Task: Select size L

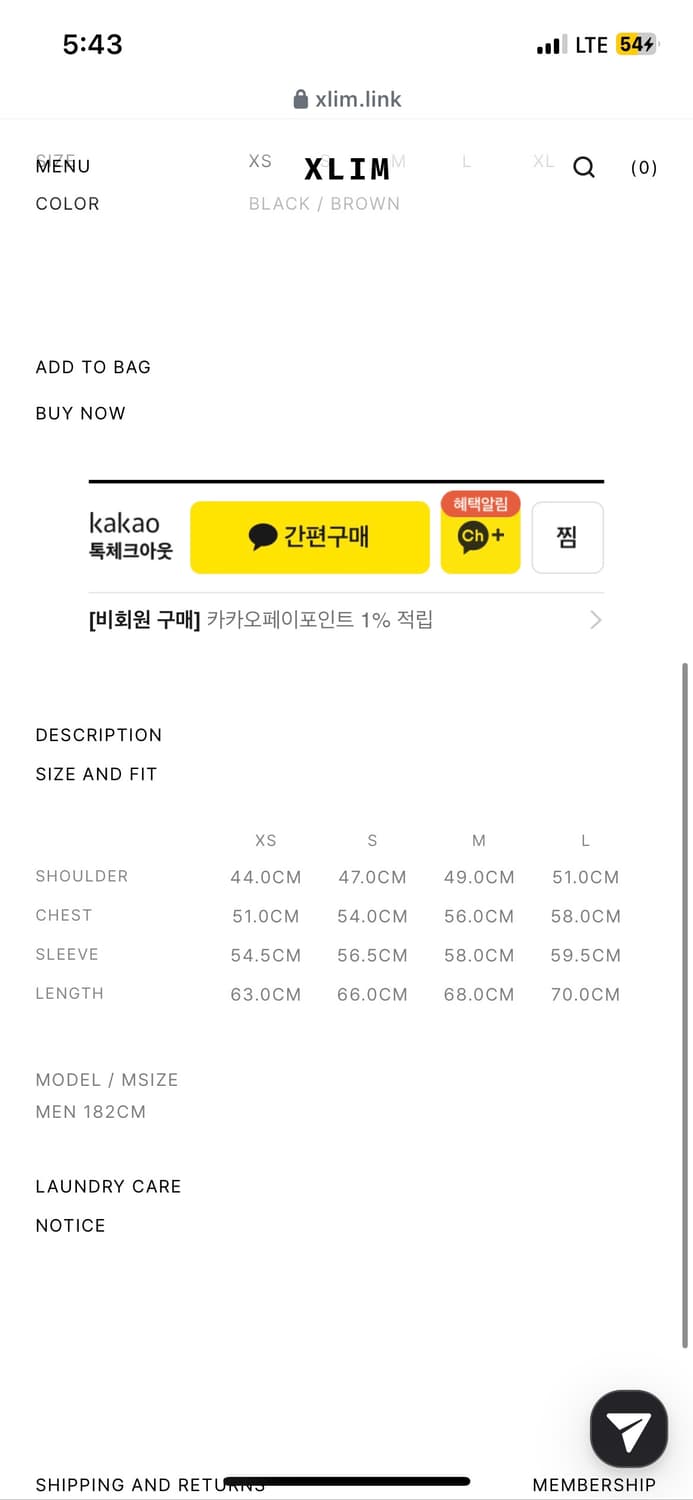Action: pos(466,160)
